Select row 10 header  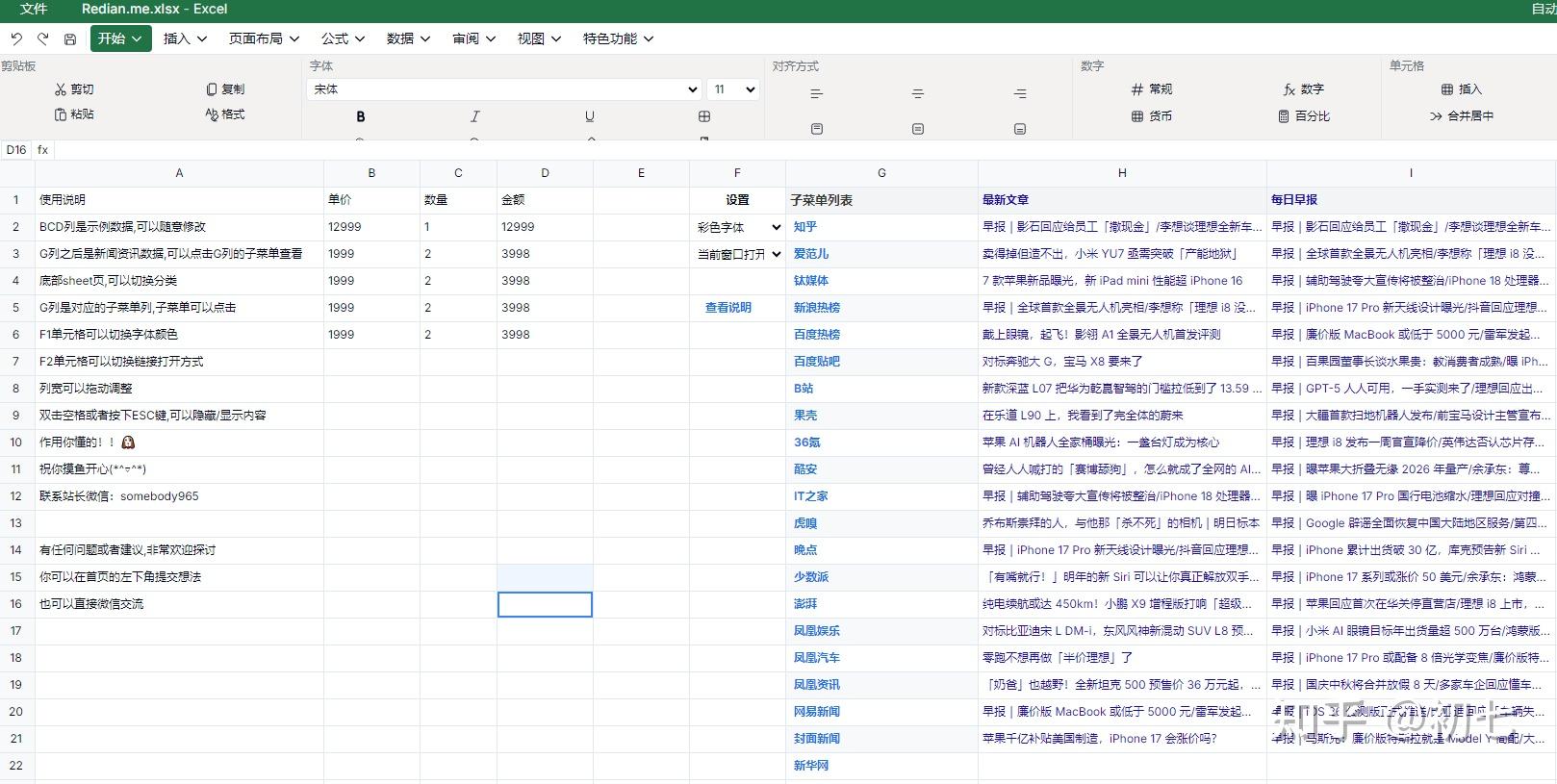(x=16, y=443)
